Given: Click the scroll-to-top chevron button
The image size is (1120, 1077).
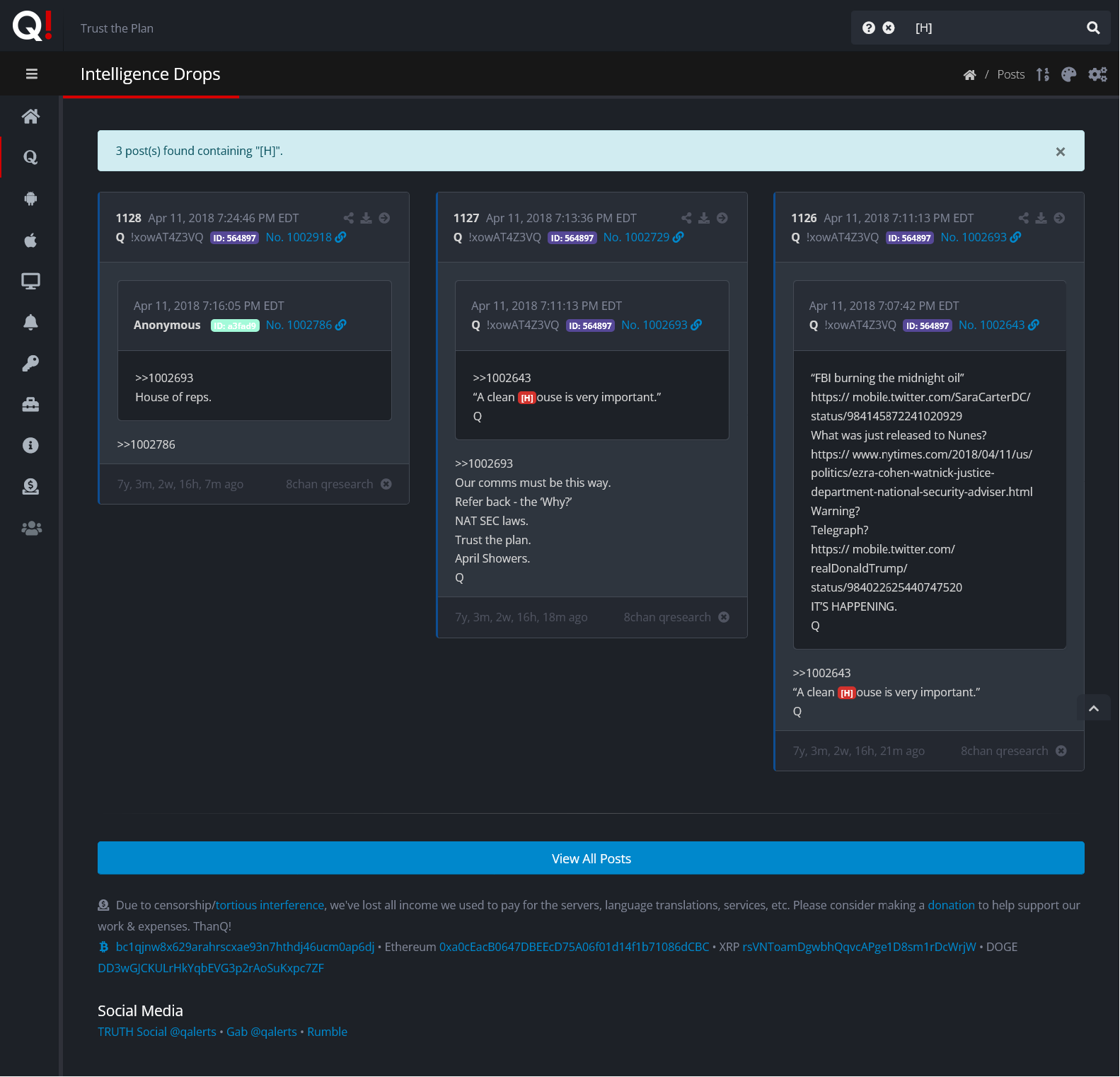Looking at the screenshot, I should pos(1094,708).
